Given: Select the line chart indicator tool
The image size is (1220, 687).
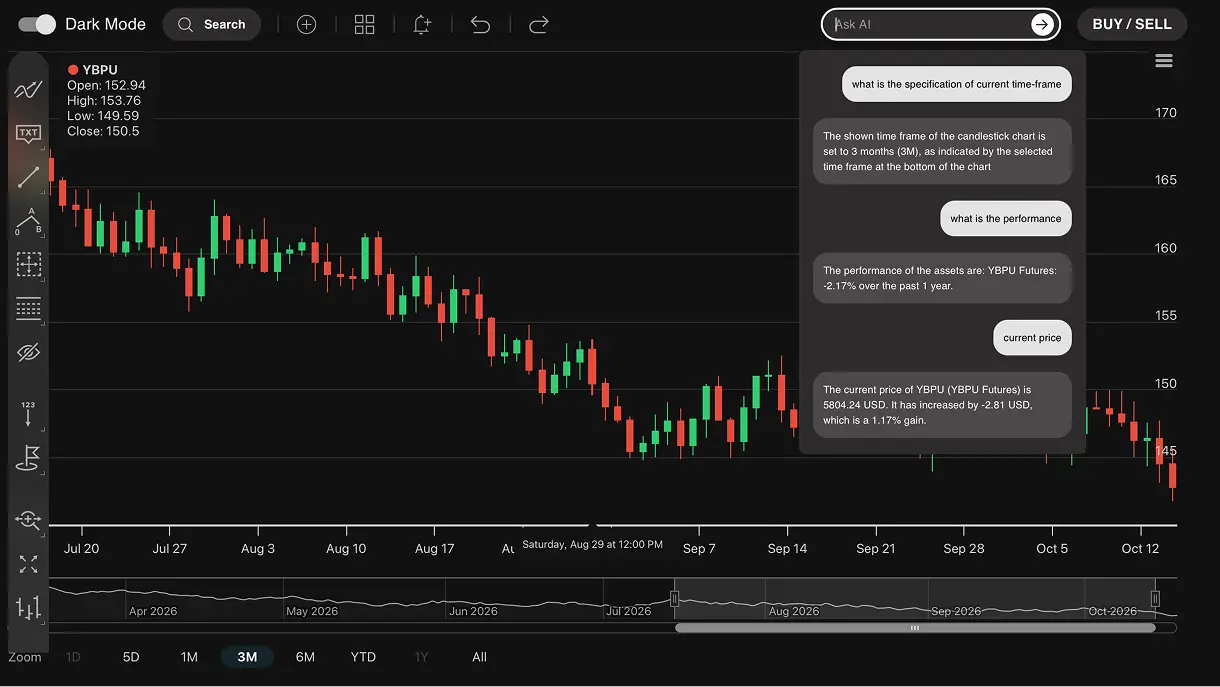Looking at the screenshot, I should click(x=28, y=89).
